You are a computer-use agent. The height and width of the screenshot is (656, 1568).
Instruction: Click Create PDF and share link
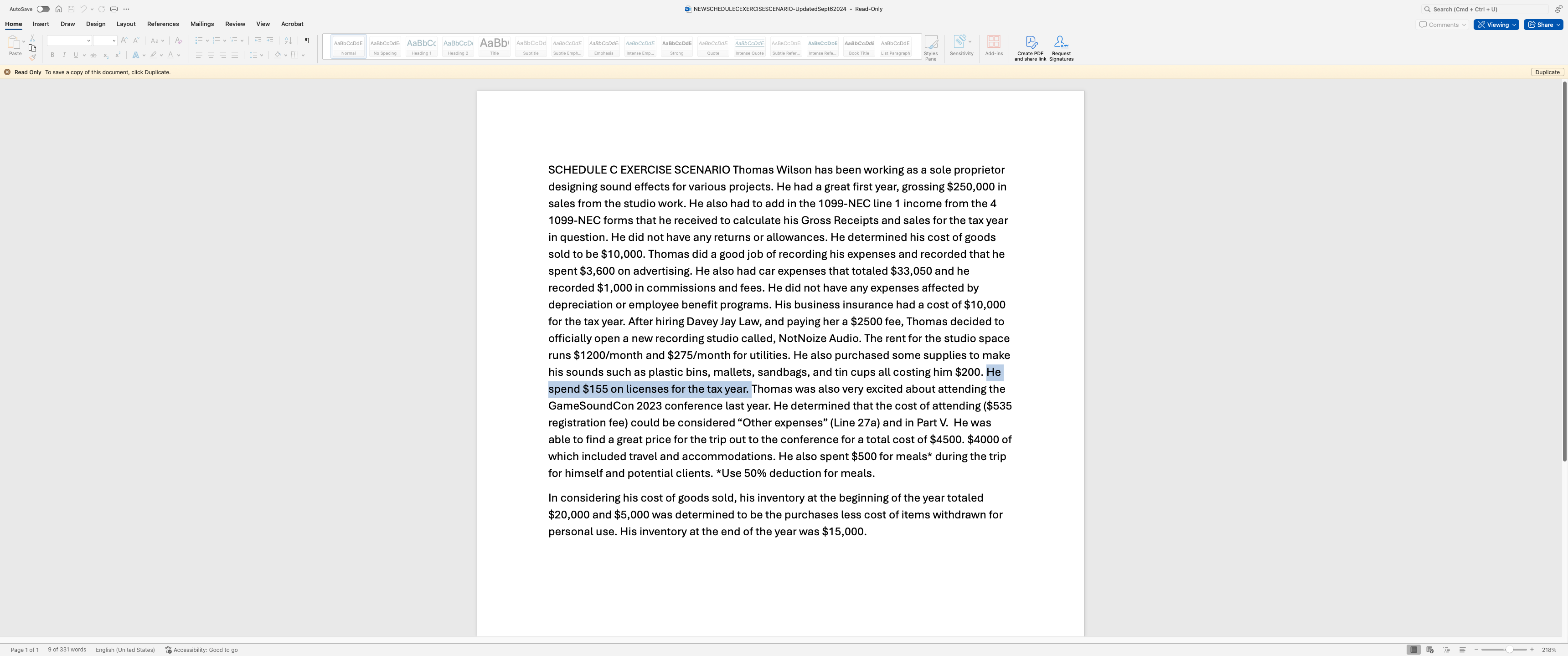click(x=1030, y=48)
